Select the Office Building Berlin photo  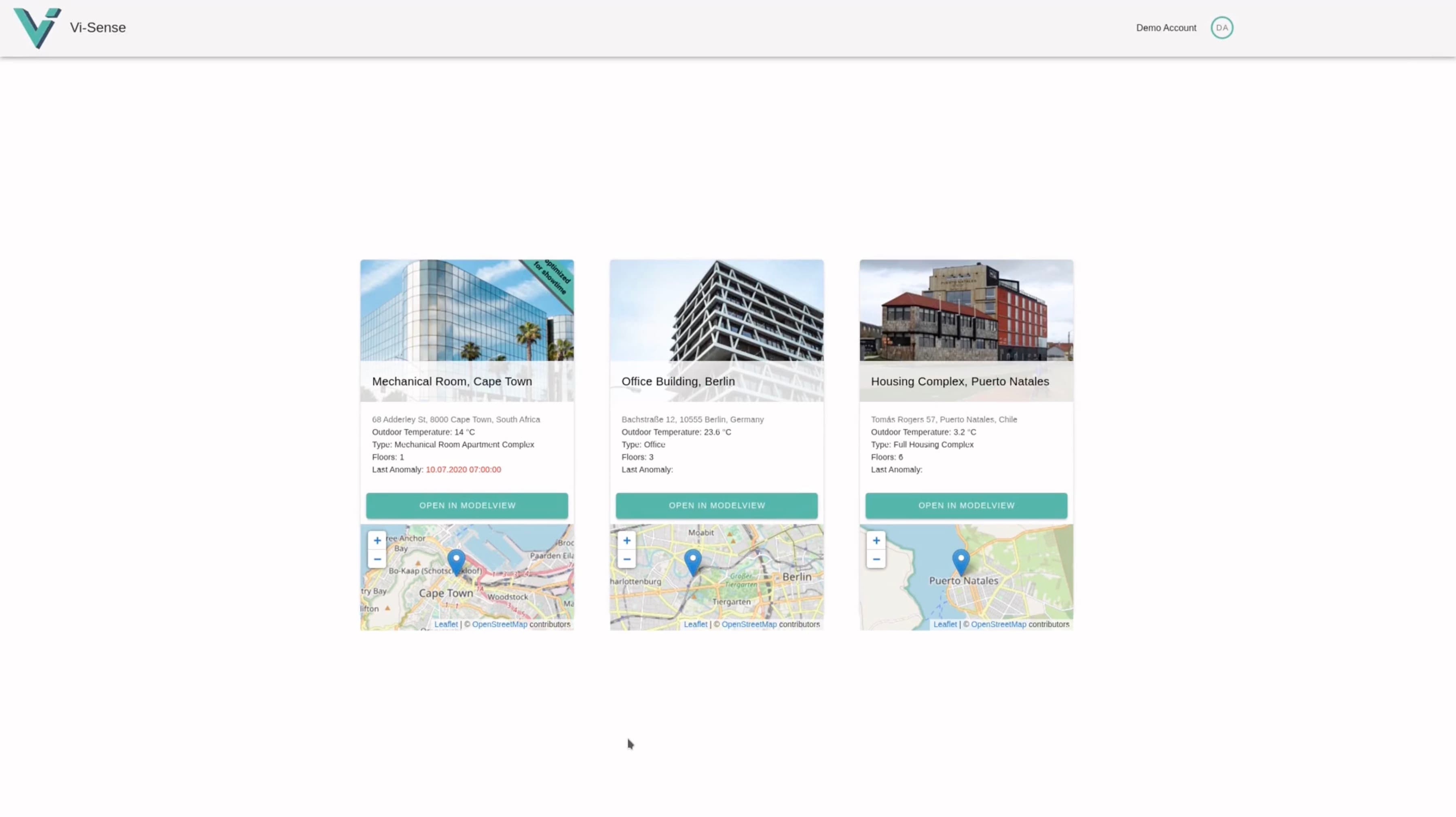click(x=716, y=310)
